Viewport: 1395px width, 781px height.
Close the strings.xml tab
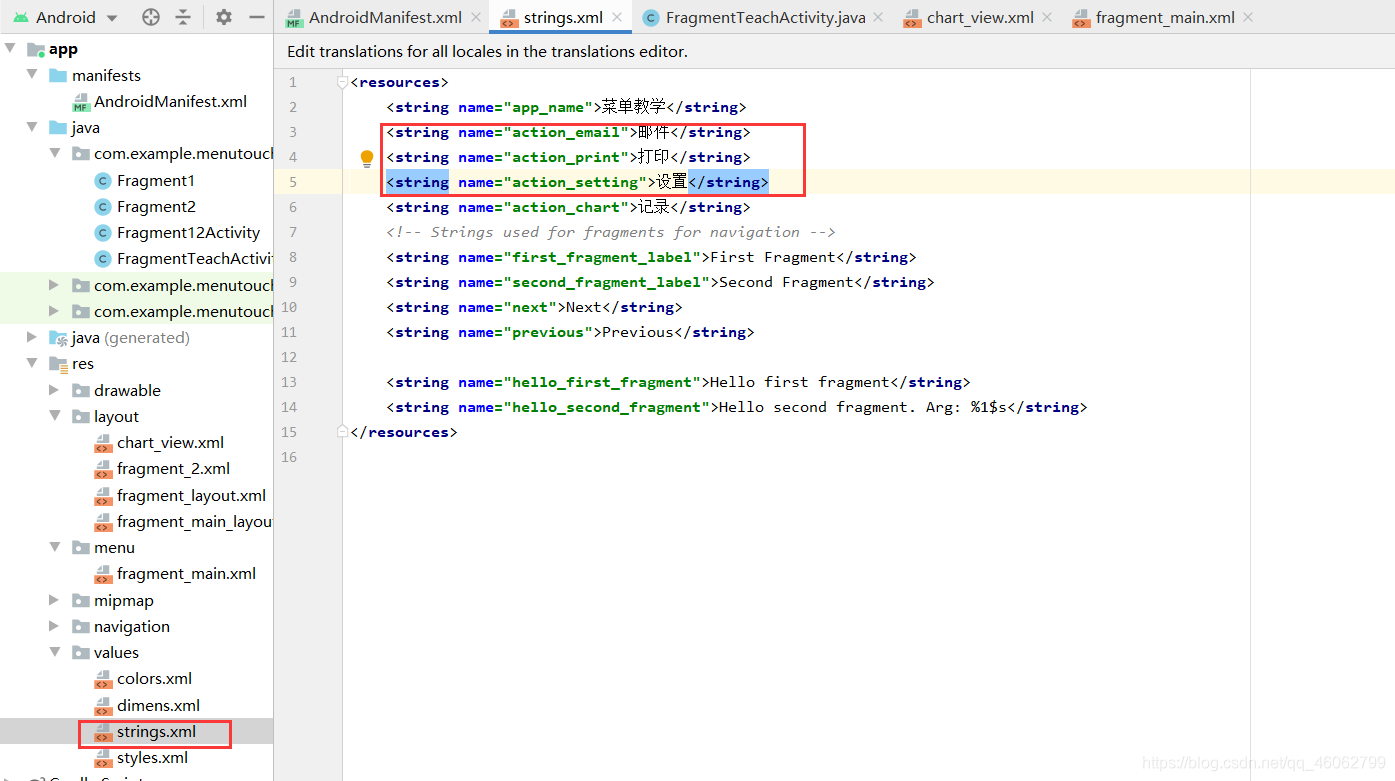[617, 18]
